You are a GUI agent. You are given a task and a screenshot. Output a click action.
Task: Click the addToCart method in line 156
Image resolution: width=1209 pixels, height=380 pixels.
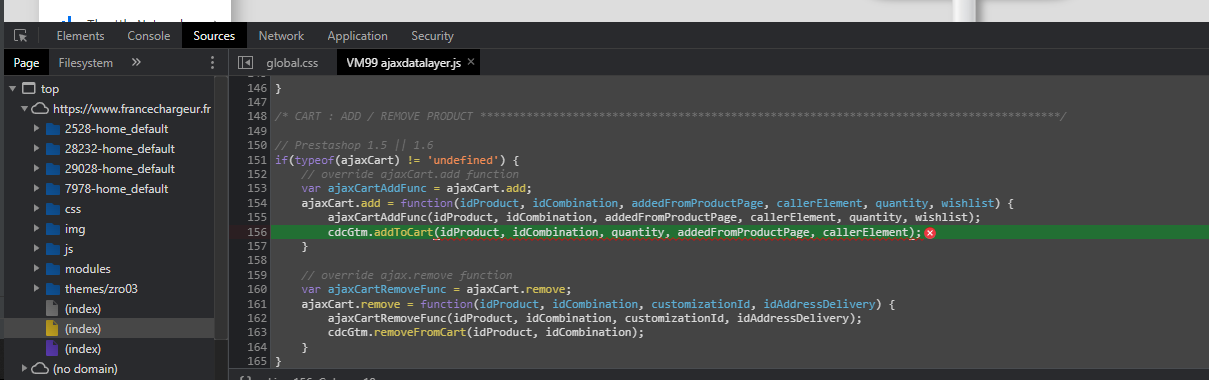pos(403,232)
